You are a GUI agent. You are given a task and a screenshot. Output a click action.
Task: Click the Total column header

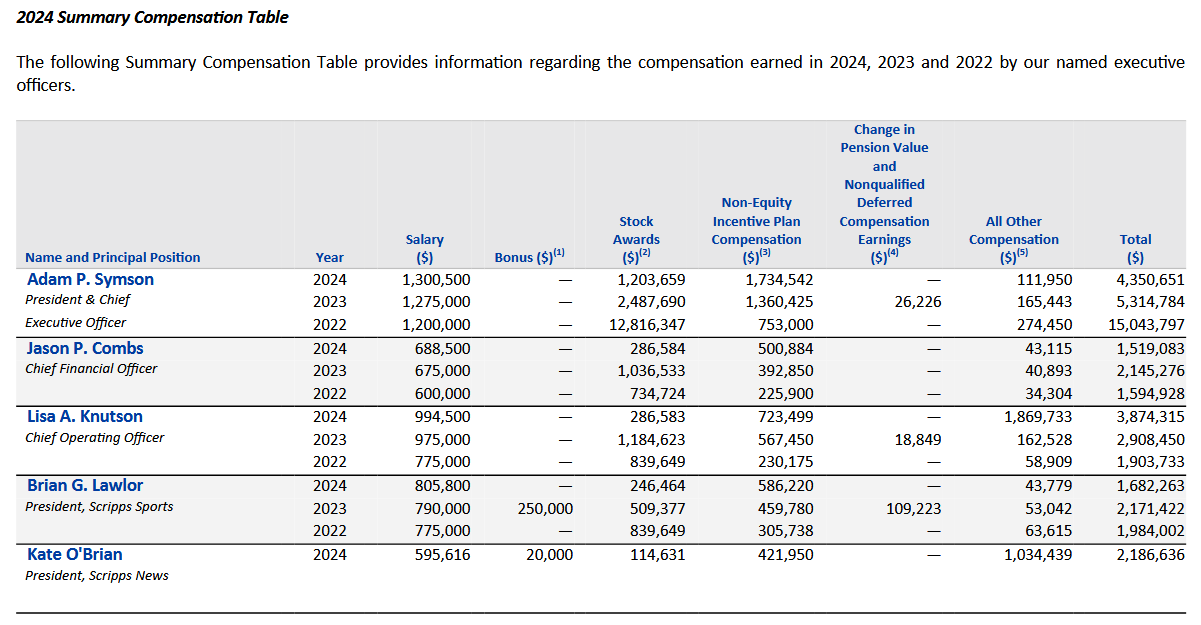(x=1135, y=248)
